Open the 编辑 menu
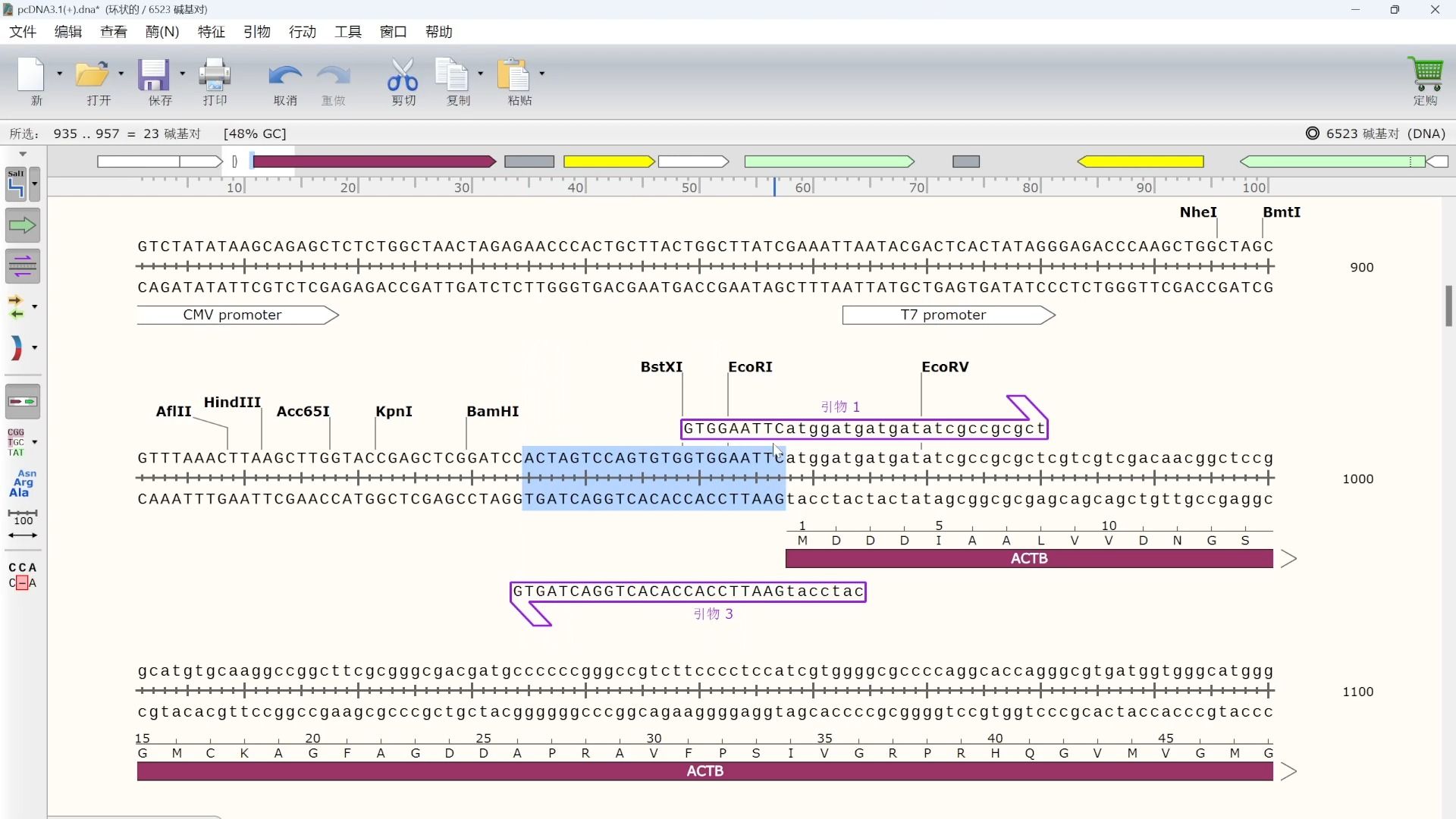Image resolution: width=1456 pixels, height=819 pixels. [x=68, y=32]
